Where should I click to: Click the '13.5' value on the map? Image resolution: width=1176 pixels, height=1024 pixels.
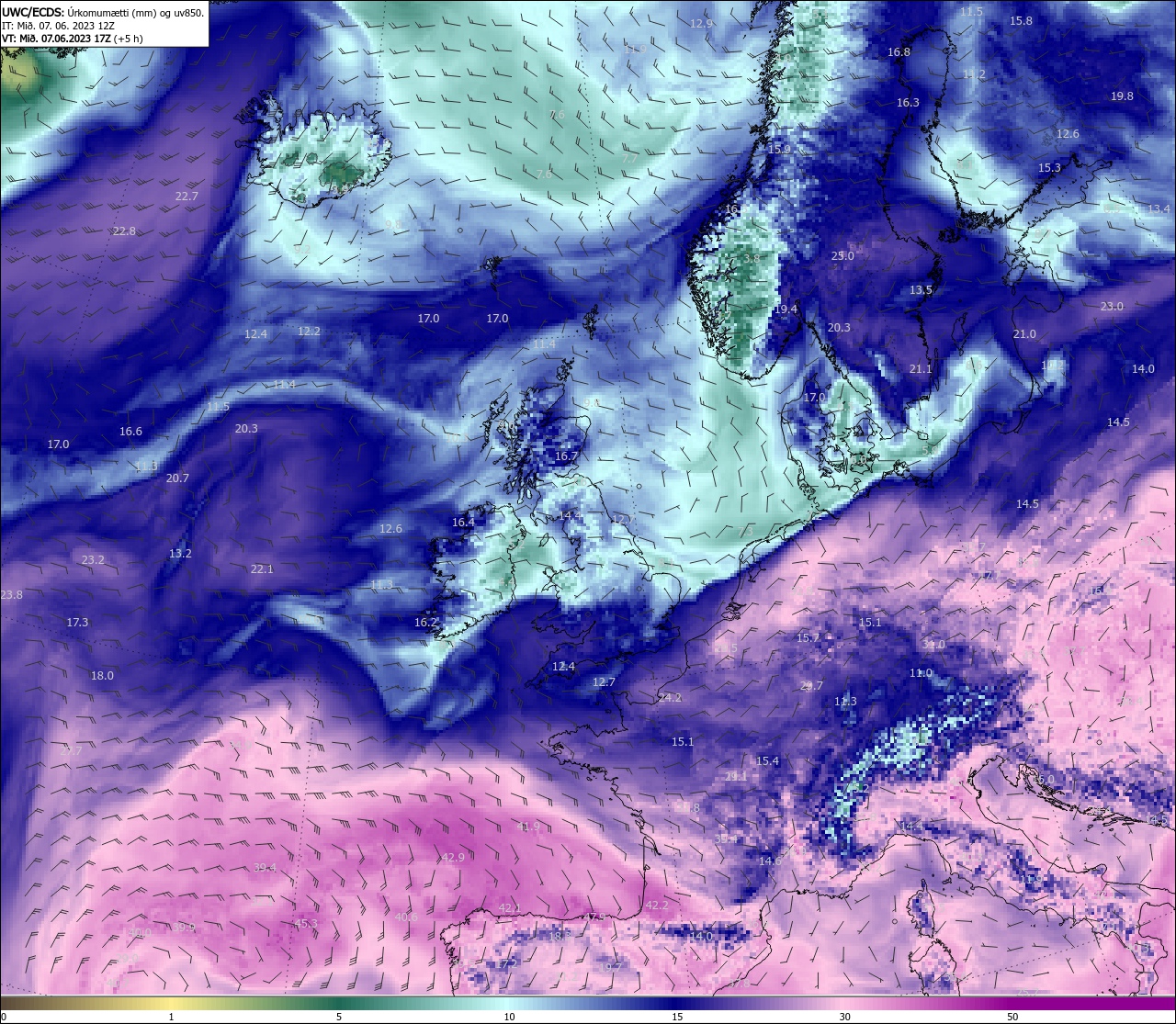point(921,290)
